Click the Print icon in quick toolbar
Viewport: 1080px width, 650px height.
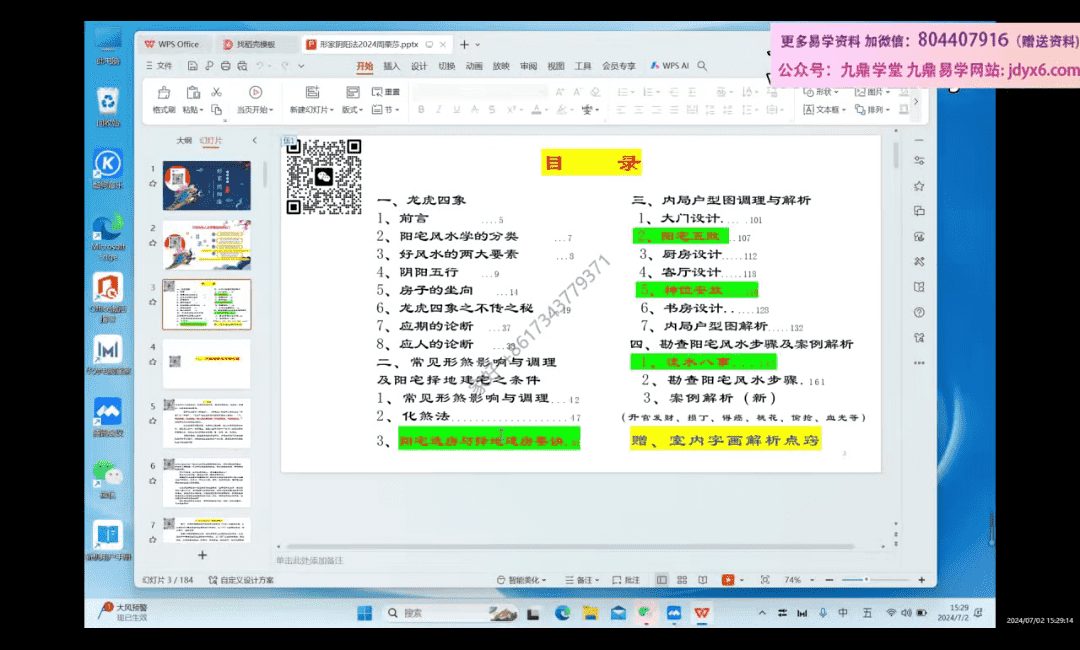(x=225, y=66)
